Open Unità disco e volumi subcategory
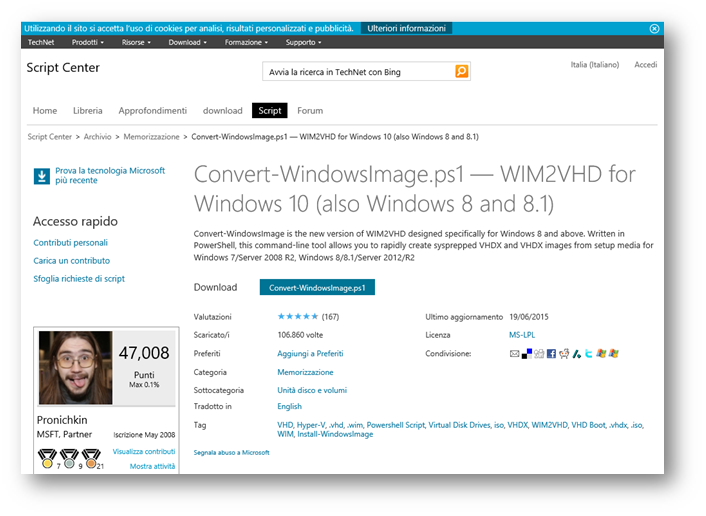Image resolution: width=706 pixels, height=516 pixels. coord(312,390)
